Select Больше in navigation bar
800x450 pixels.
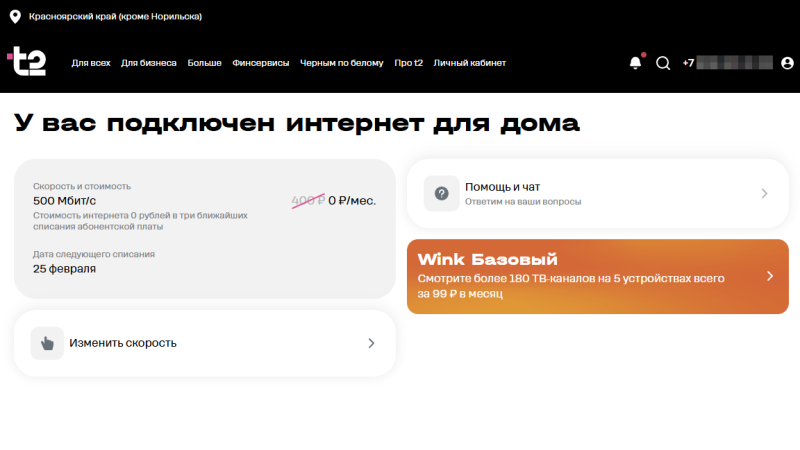click(x=204, y=63)
